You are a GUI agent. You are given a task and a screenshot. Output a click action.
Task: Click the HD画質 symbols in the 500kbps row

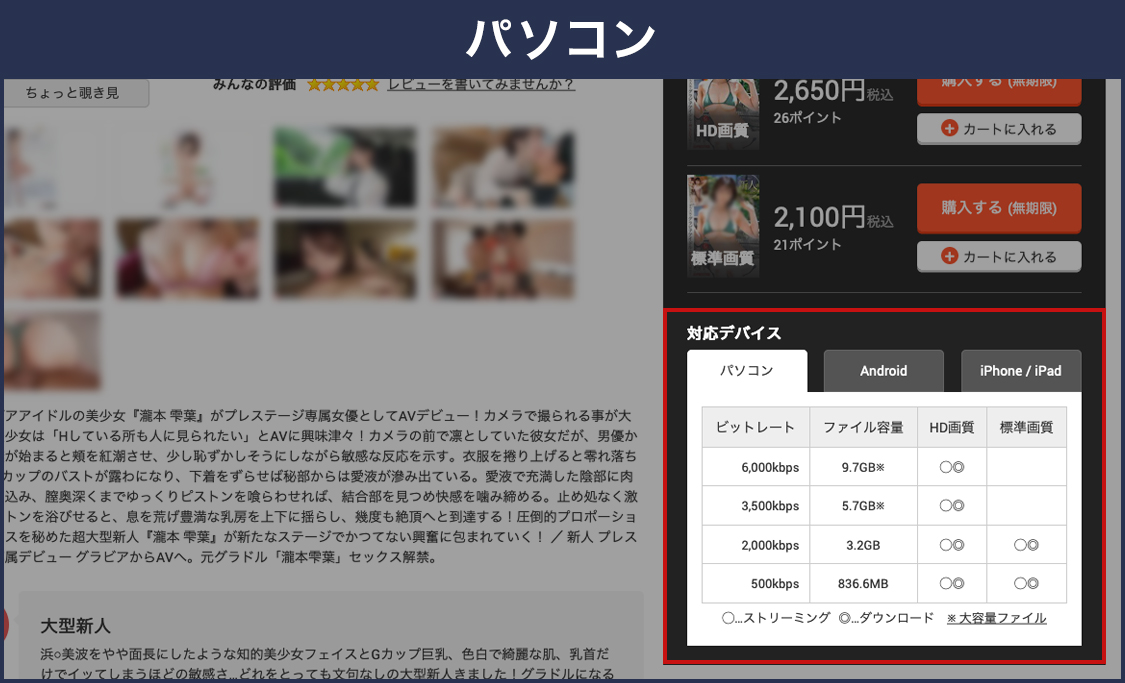(x=952, y=583)
